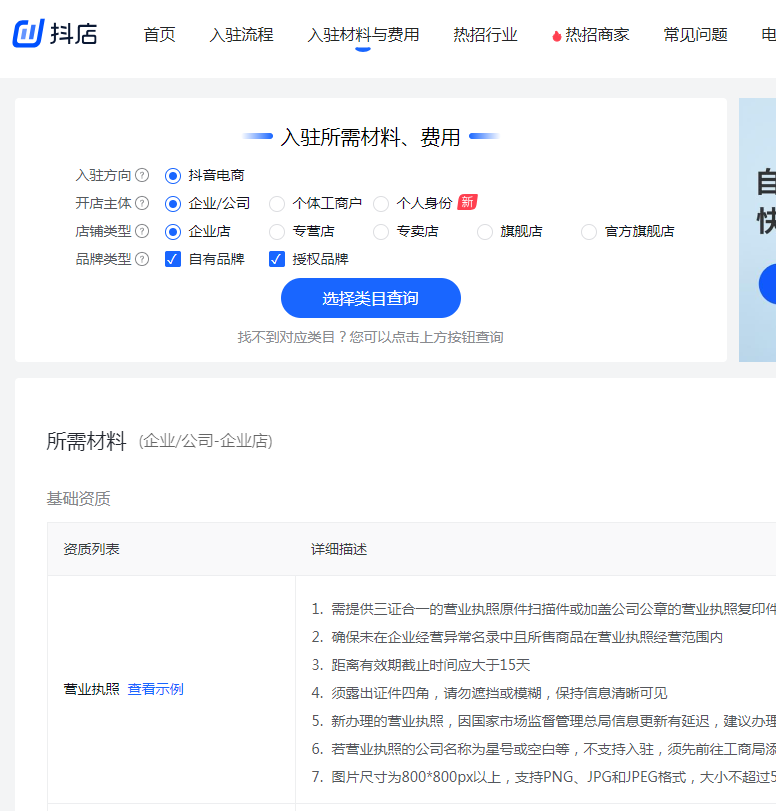Select the 旗舰店 store type
The height and width of the screenshot is (811, 776).
point(485,232)
